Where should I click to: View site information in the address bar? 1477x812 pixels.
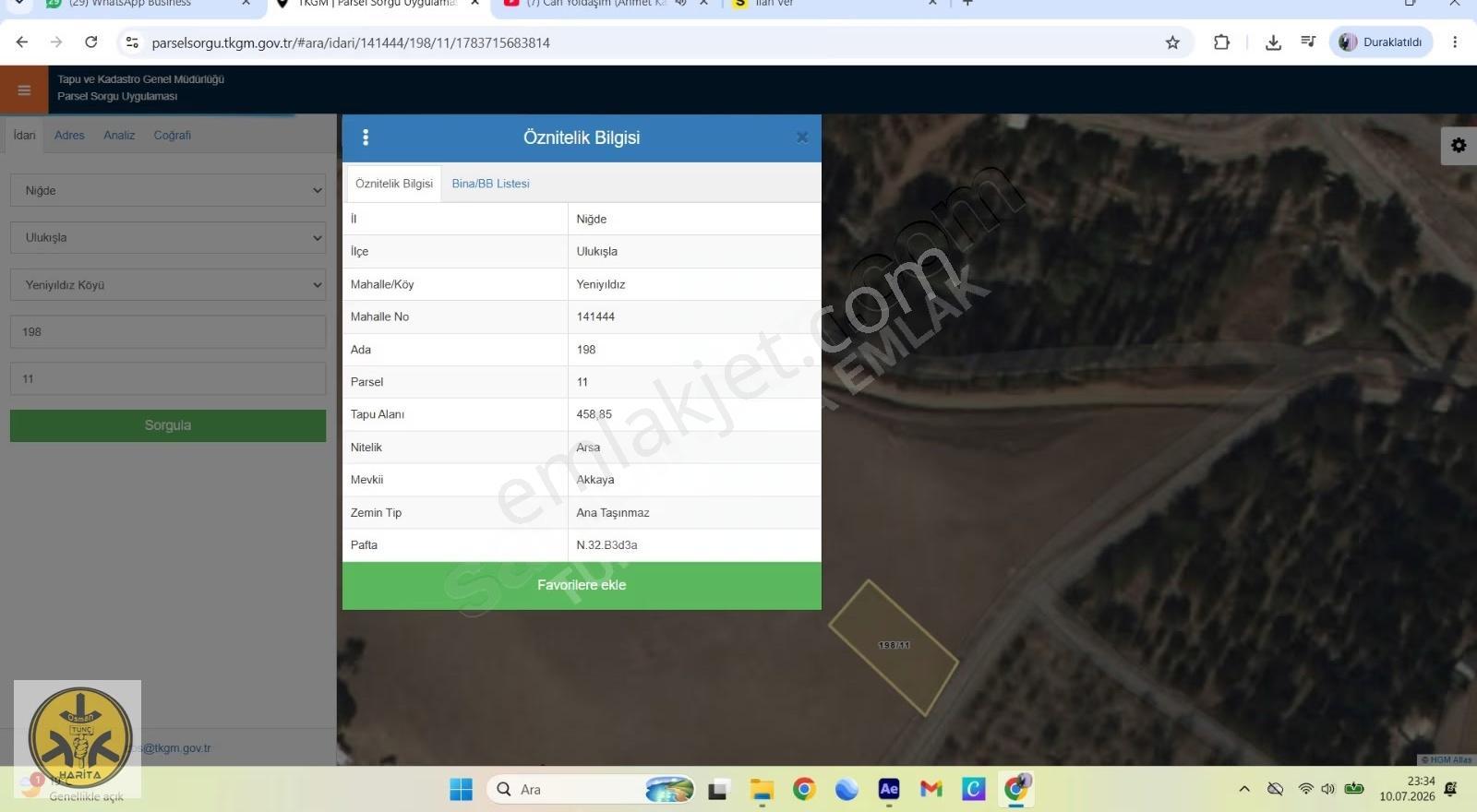[x=132, y=42]
